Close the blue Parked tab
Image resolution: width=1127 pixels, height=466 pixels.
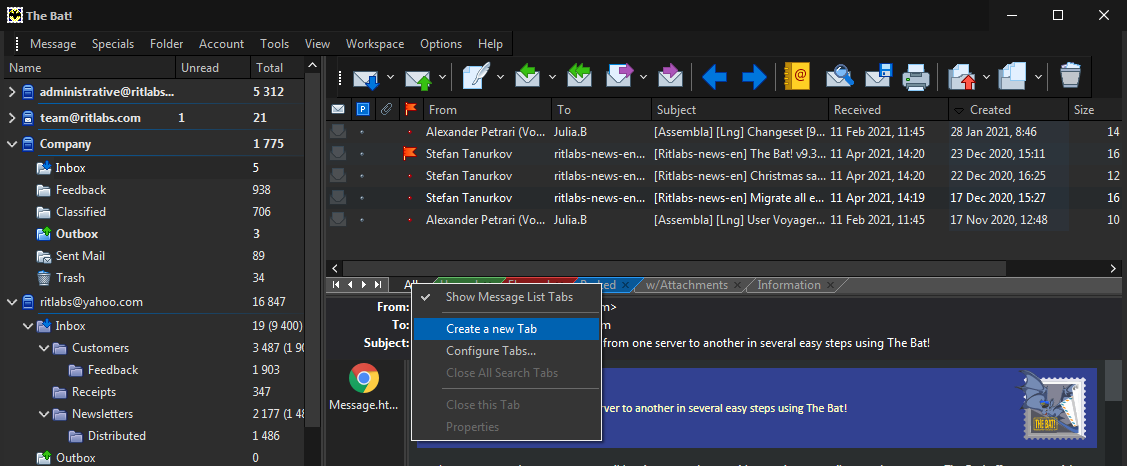pos(625,285)
